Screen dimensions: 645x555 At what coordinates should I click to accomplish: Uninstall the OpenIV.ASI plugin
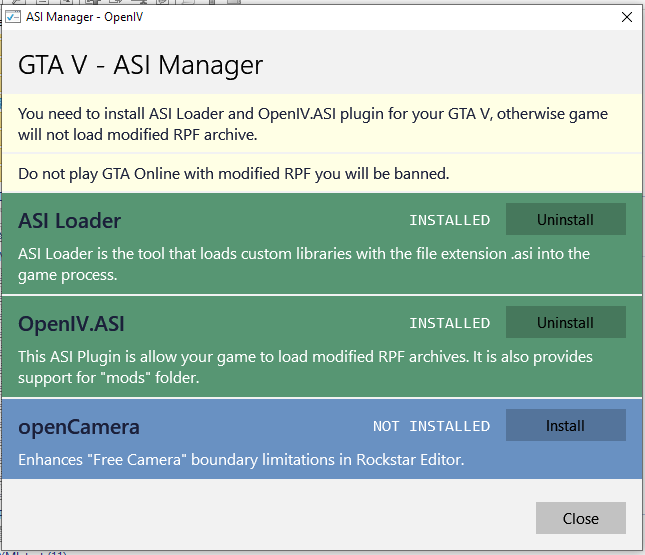point(565,323)
